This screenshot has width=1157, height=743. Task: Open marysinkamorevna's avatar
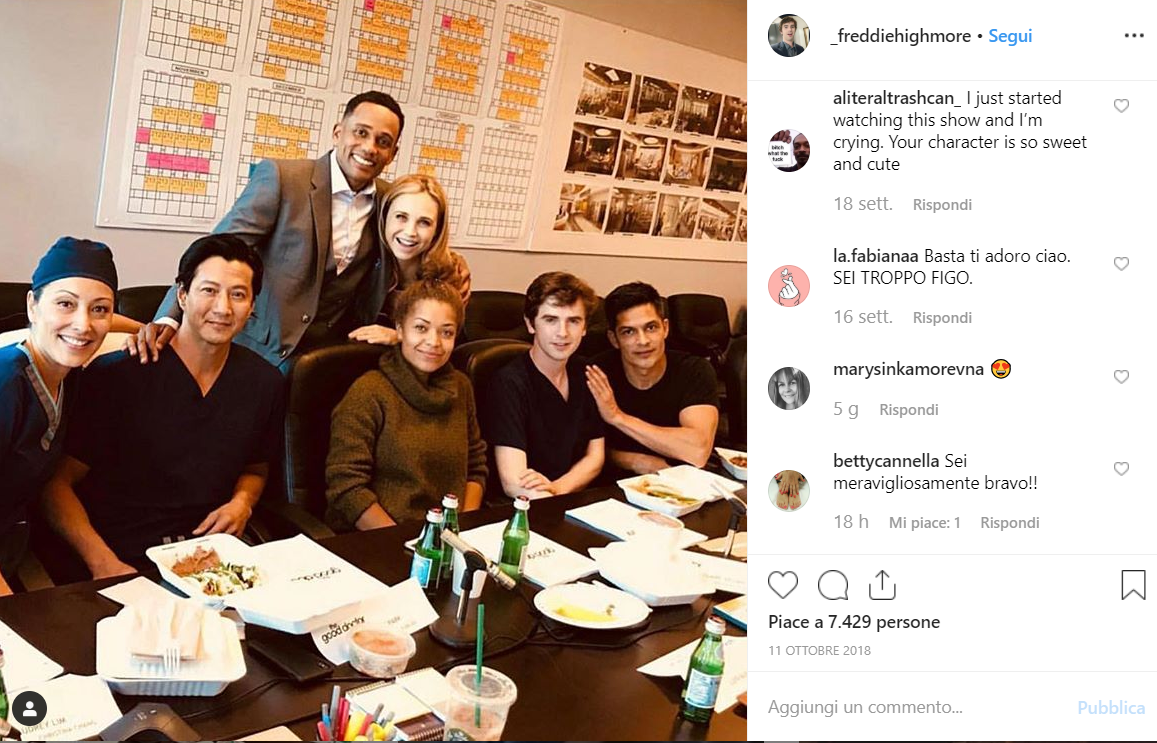coord(789,388)
